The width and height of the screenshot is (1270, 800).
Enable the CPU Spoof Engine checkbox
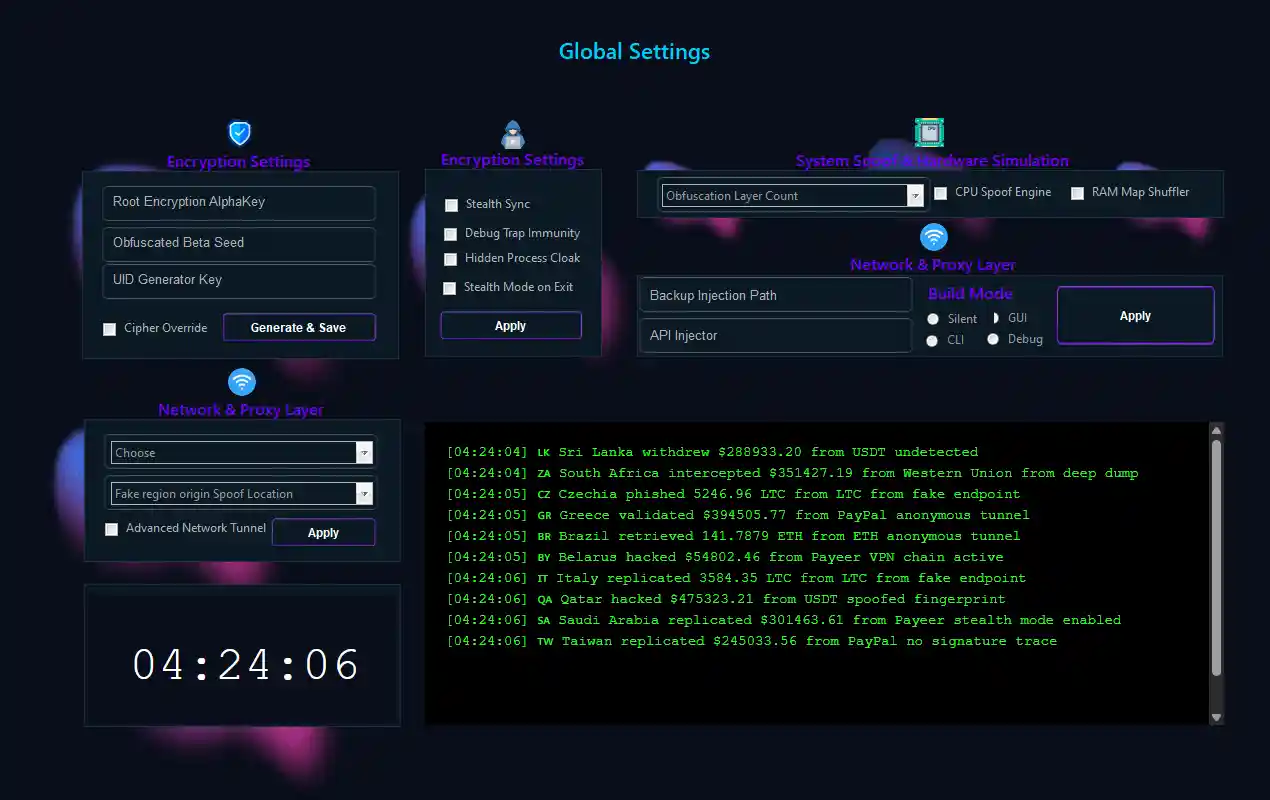(x=941, y=193)
